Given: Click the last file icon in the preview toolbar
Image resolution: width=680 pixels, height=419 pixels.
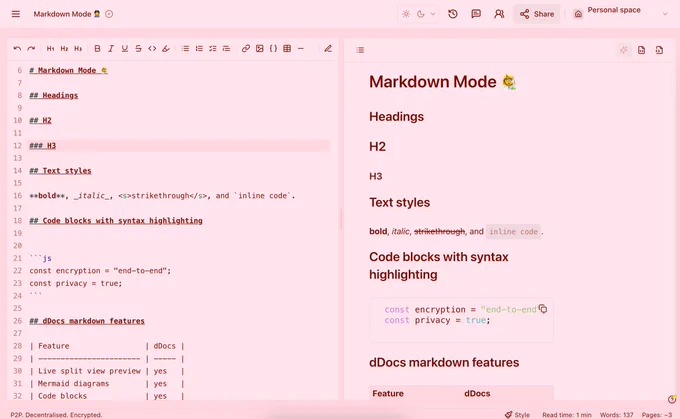Looking at the screenshot, I should 659,50.
